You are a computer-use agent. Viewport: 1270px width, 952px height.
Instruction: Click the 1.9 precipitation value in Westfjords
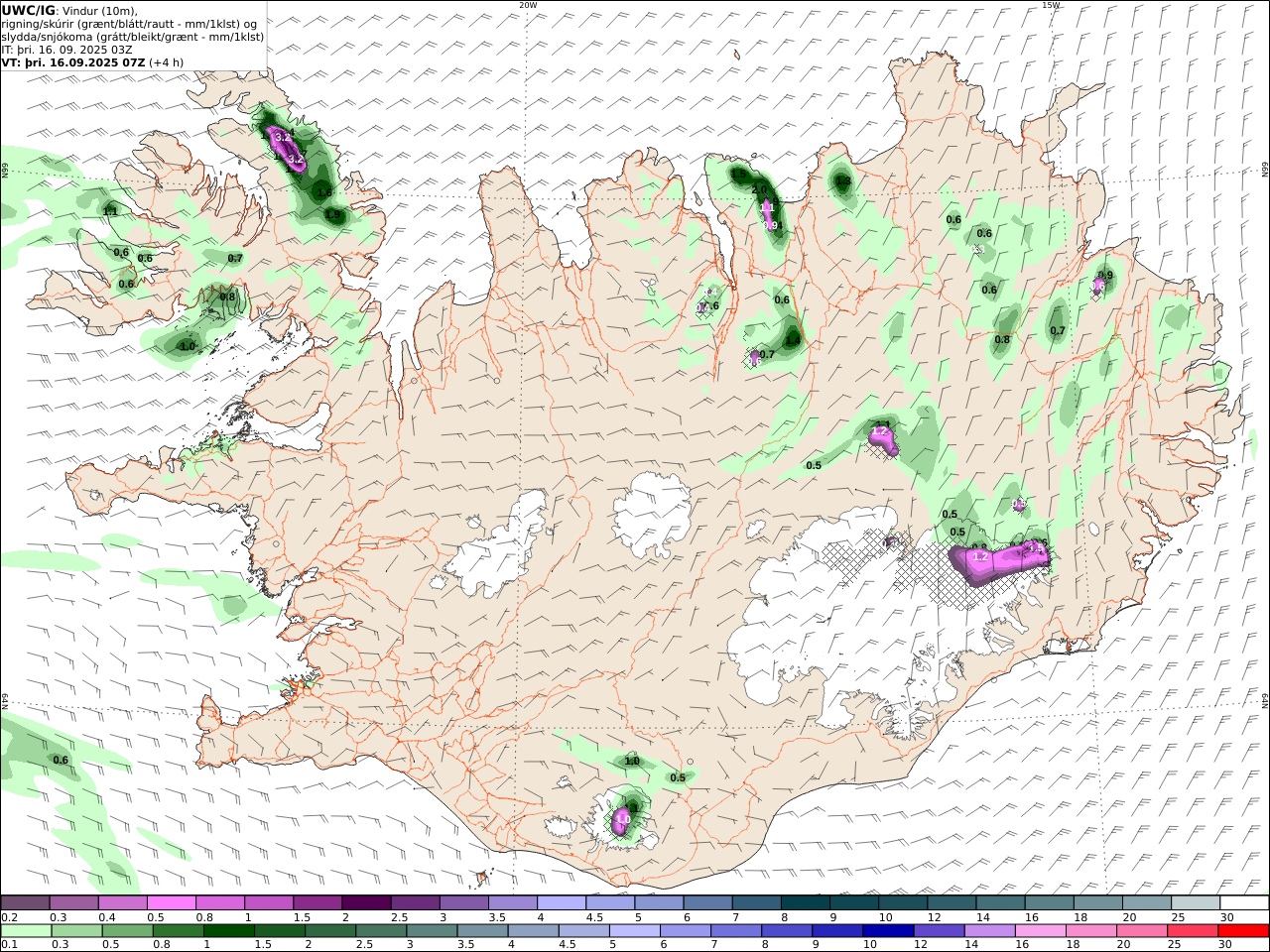click(x=332, y=214)
